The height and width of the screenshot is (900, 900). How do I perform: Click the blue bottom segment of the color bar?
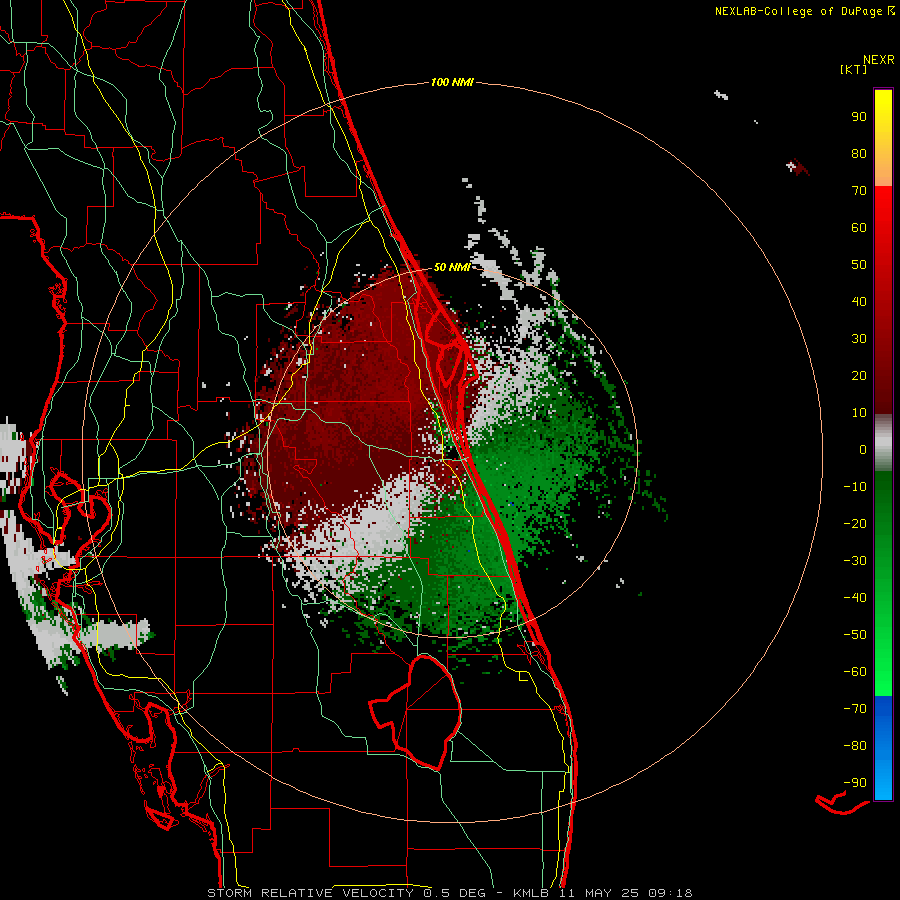pyautogui.click(x=883, y=748)
